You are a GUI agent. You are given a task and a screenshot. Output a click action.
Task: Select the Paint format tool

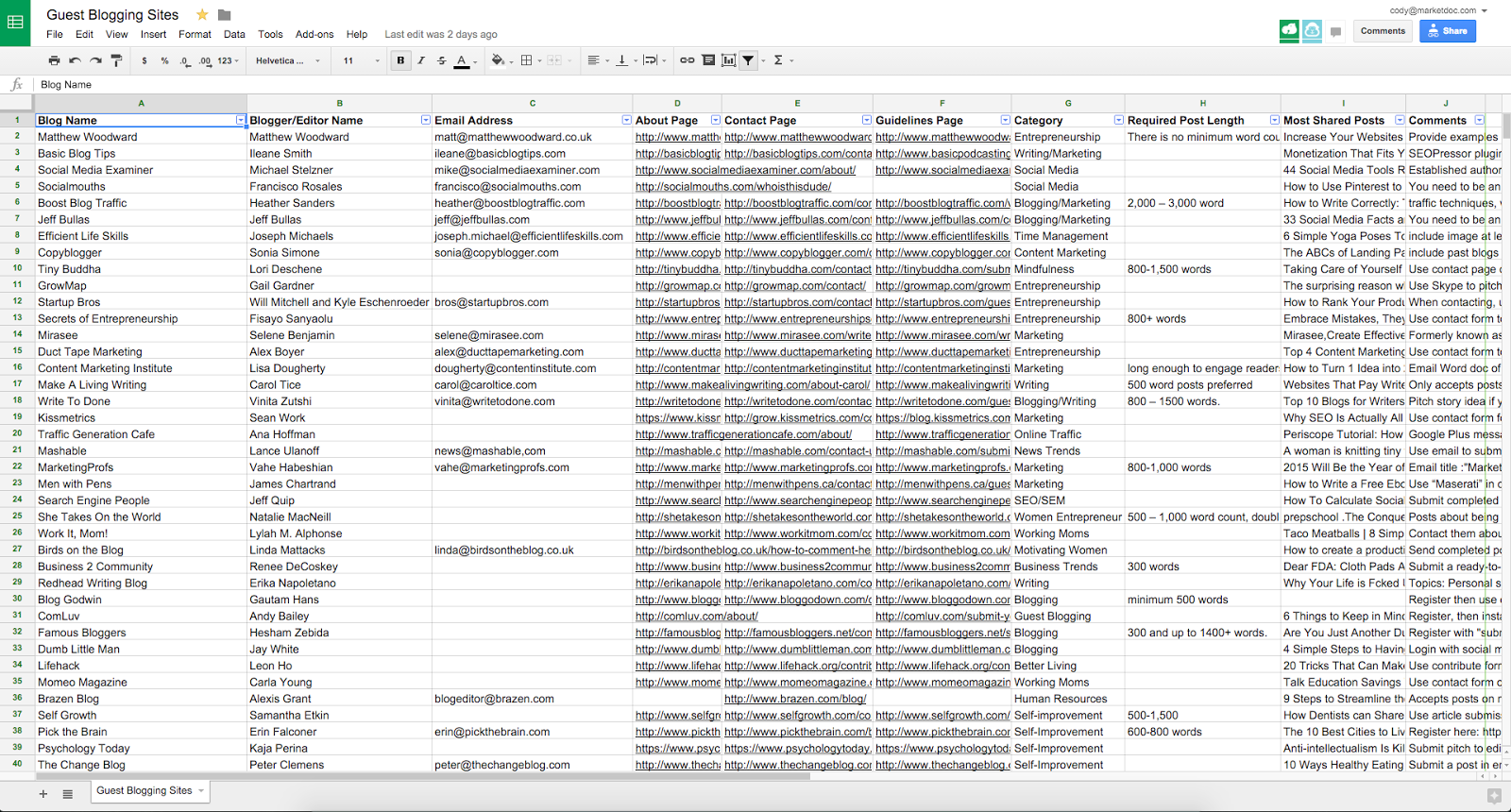116,60
